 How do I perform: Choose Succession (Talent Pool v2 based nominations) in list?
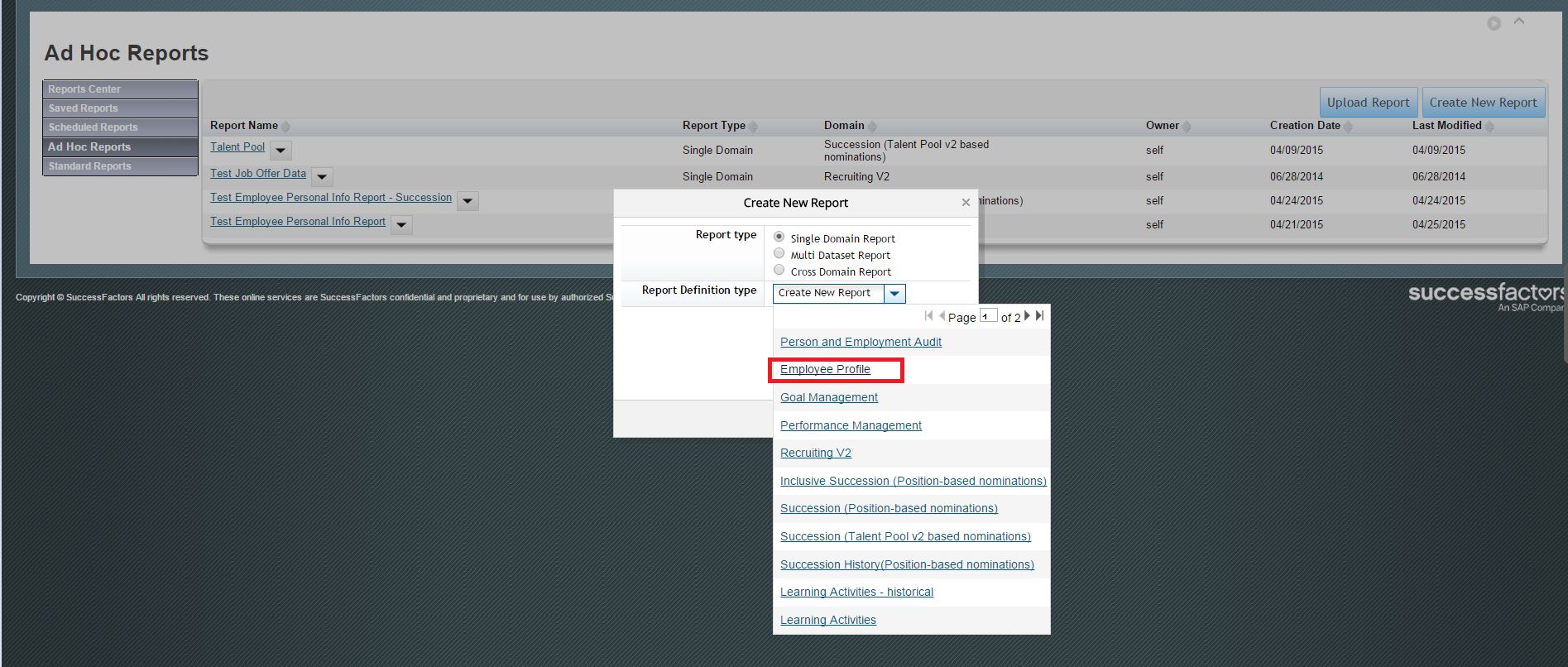(905, 536)
